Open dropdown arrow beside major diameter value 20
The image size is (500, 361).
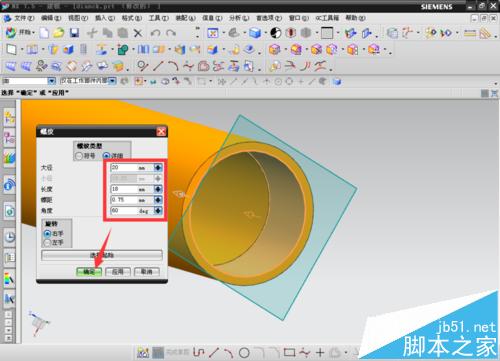click(x=158, y=168)
